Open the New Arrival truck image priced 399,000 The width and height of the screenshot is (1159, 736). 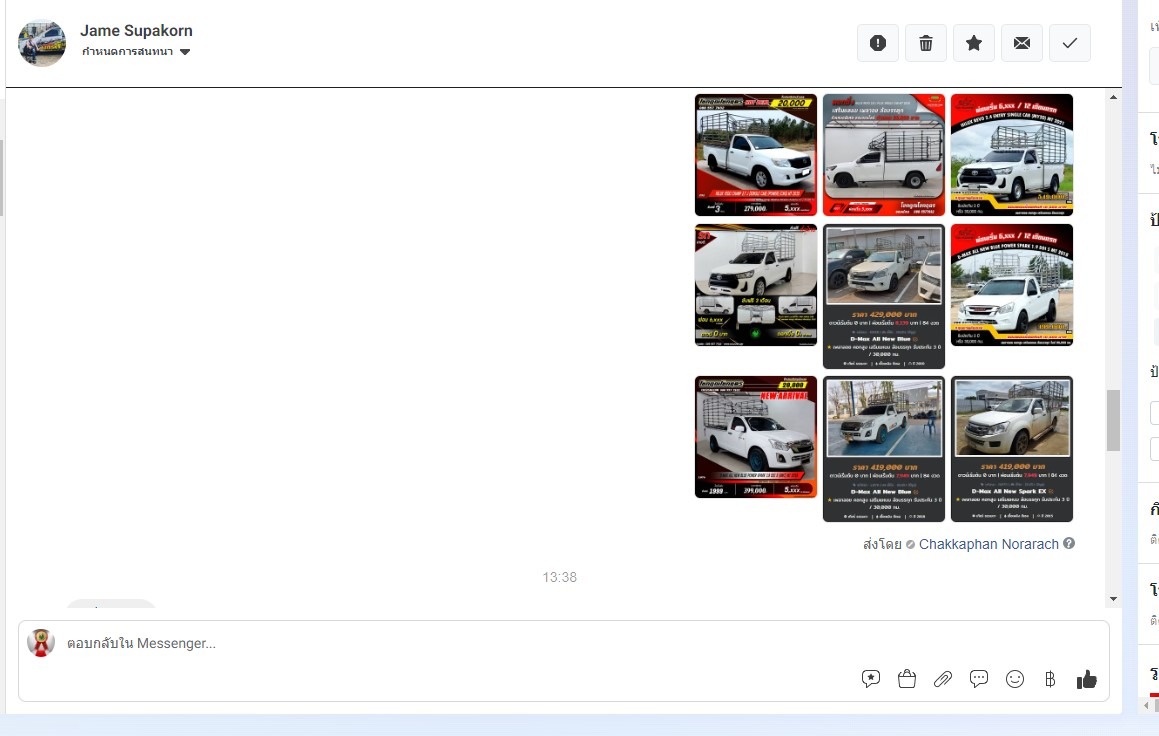(755, 437)
